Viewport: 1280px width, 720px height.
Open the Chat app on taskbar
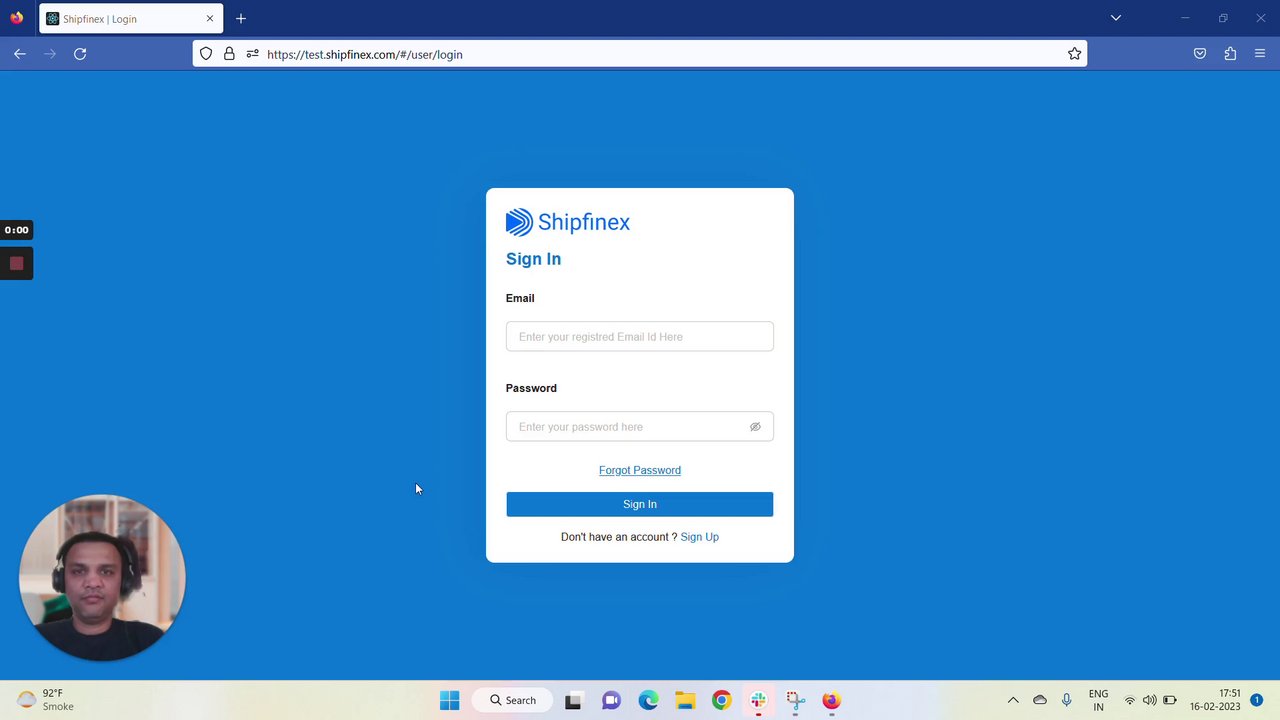click(611, 700)
